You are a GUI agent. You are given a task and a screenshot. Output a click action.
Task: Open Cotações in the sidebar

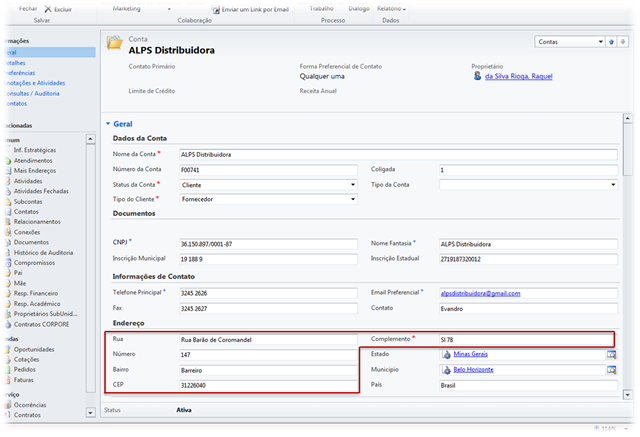(x=27, y=360)
